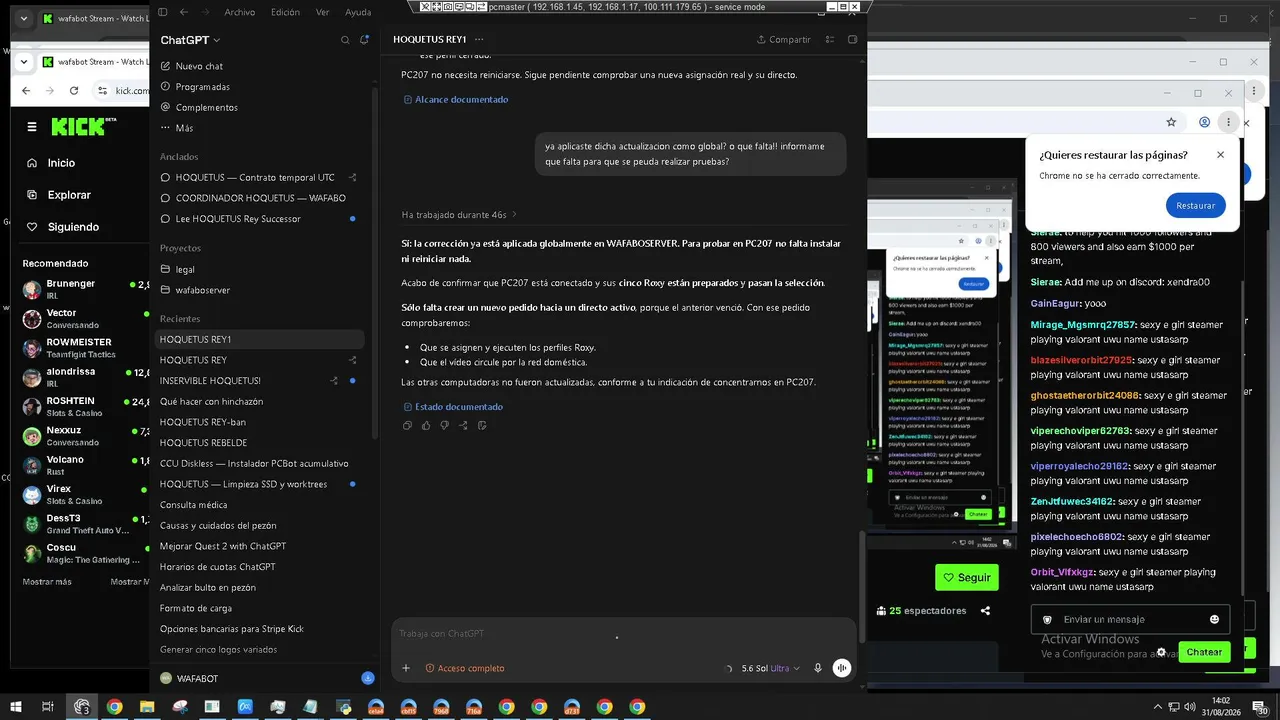Screen dimensions: 1280x720
Task: Open the chat CCU Diskless — Instalador PCBot acumulativo
Action: pos(258,464)
